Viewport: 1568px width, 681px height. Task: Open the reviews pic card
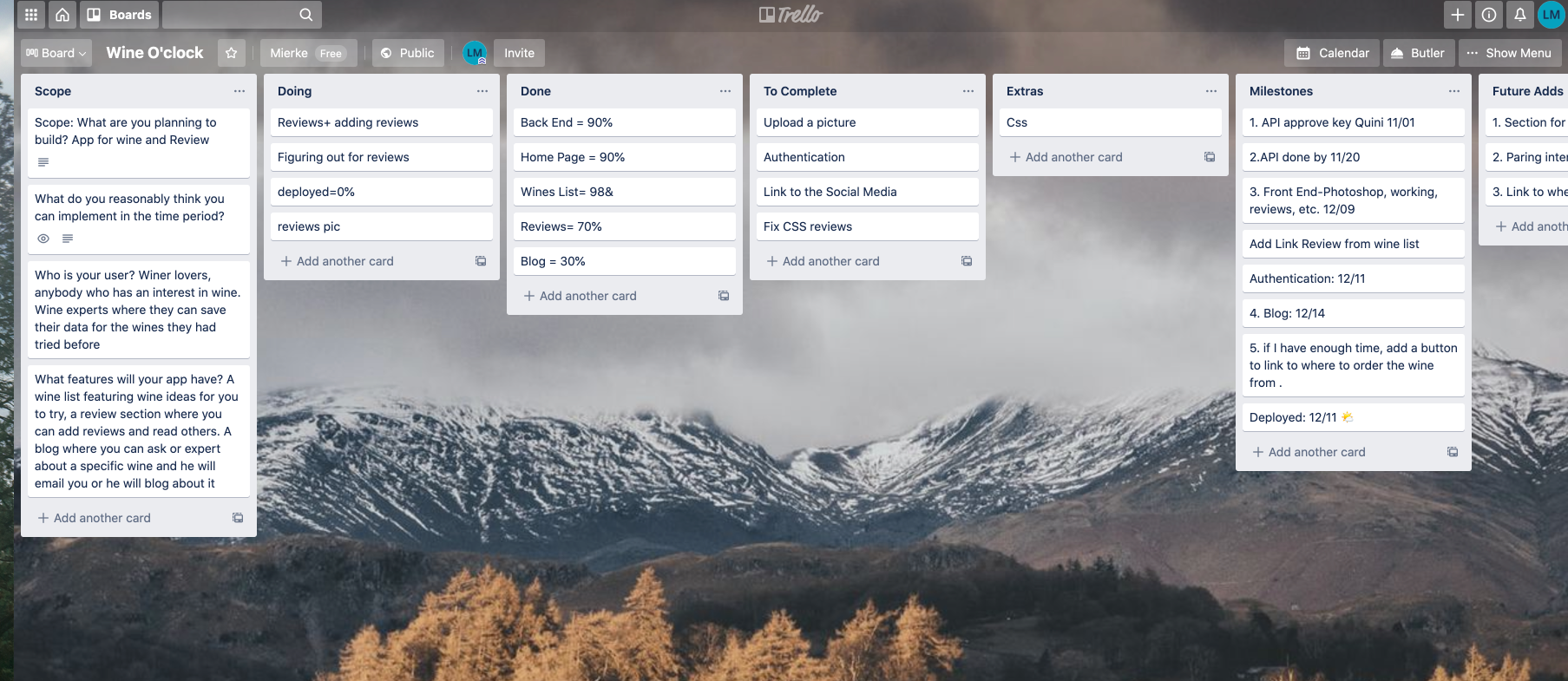point(382,226)
